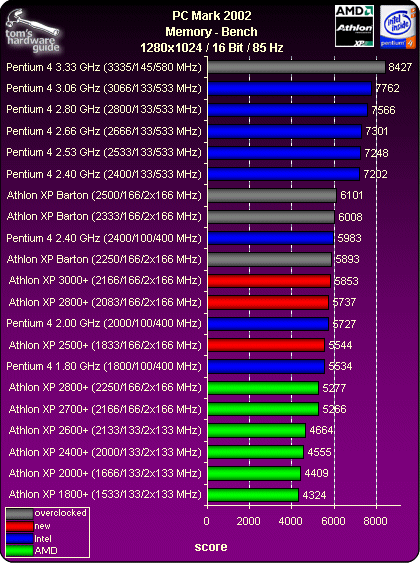Click the AMD Athlon XP logo
420x563 pixels.
354,26
